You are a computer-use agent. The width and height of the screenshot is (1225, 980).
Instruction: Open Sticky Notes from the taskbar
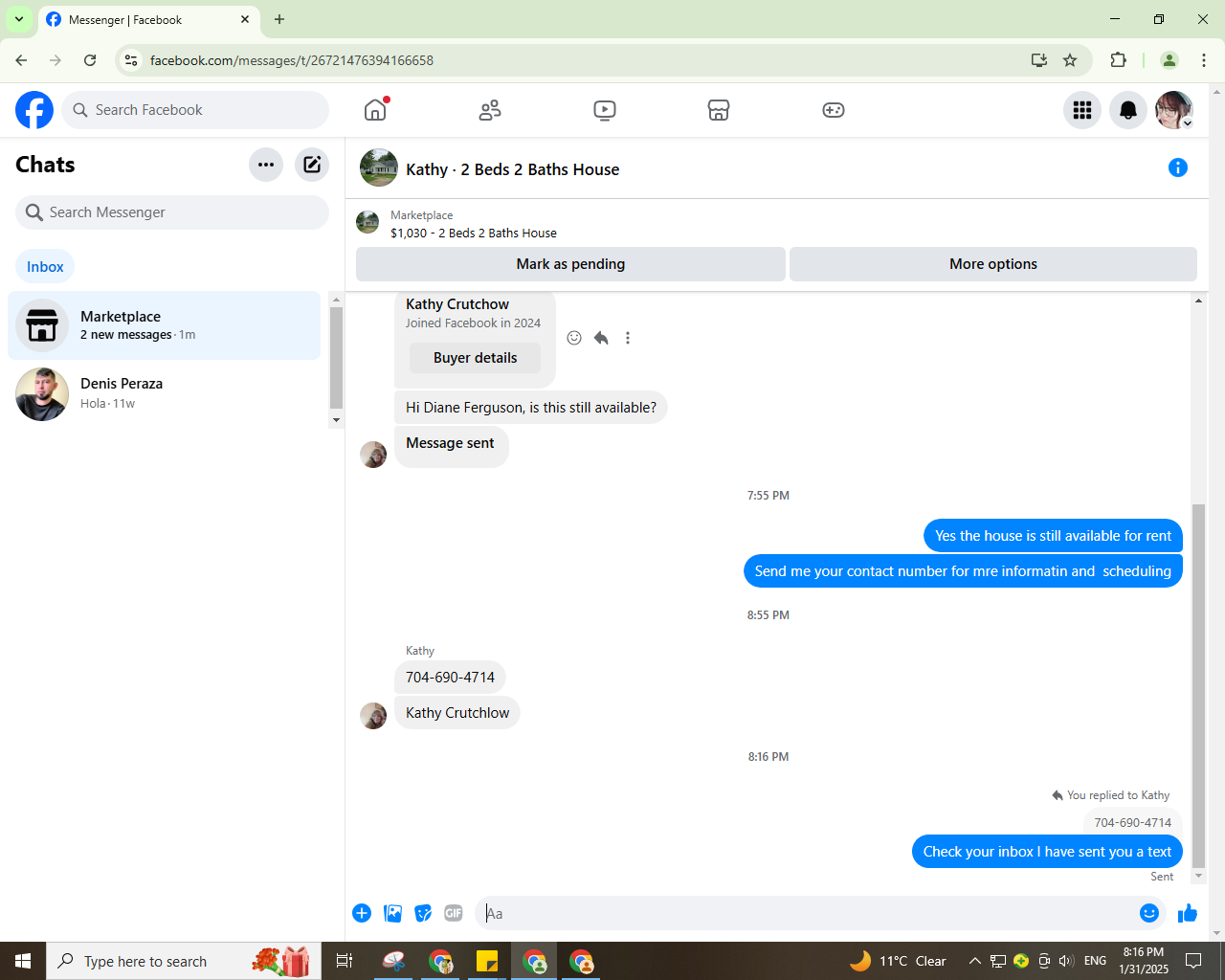click(487, 961)
